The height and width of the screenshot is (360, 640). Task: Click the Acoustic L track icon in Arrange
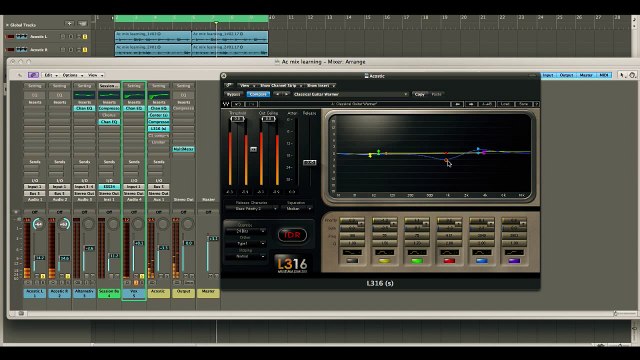pos(22,37)
